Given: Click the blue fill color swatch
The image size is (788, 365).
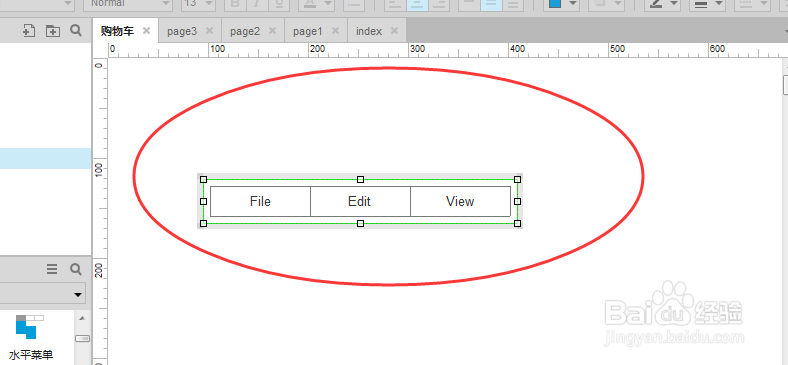Looking at the screenshot, I should [555, 4].
